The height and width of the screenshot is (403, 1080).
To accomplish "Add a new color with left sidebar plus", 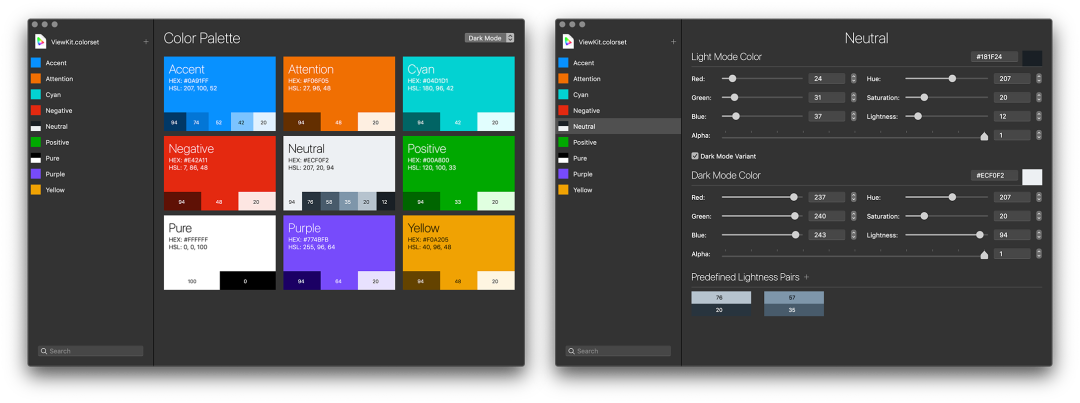I will coord(145,42).
